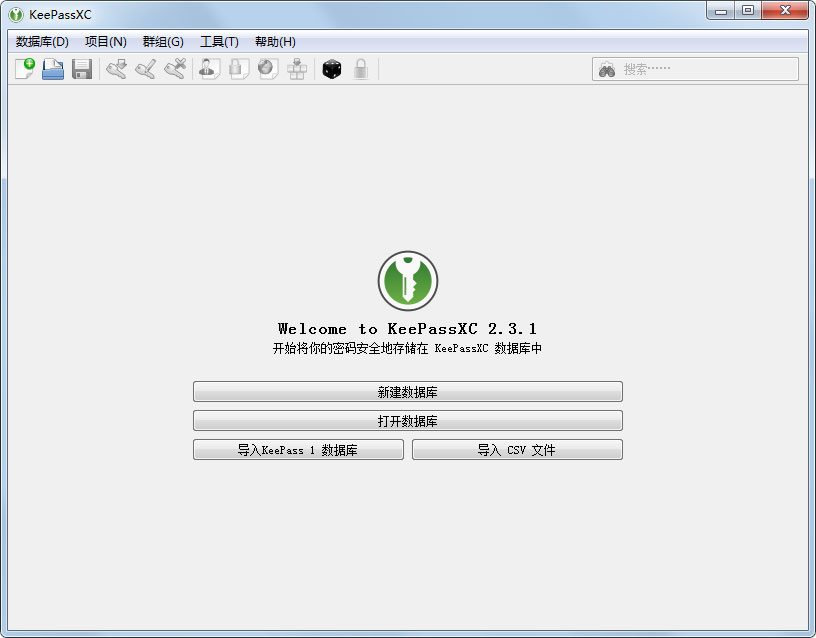Click the 打开数据库 button
816x638 pixels.
pyautogui.click(x=407, y=421)
